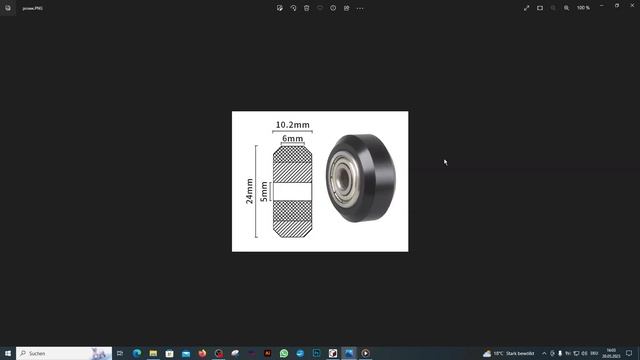640x360 pixels.
Task: Open the media player taskbar icon
Action: click(365, 353)
